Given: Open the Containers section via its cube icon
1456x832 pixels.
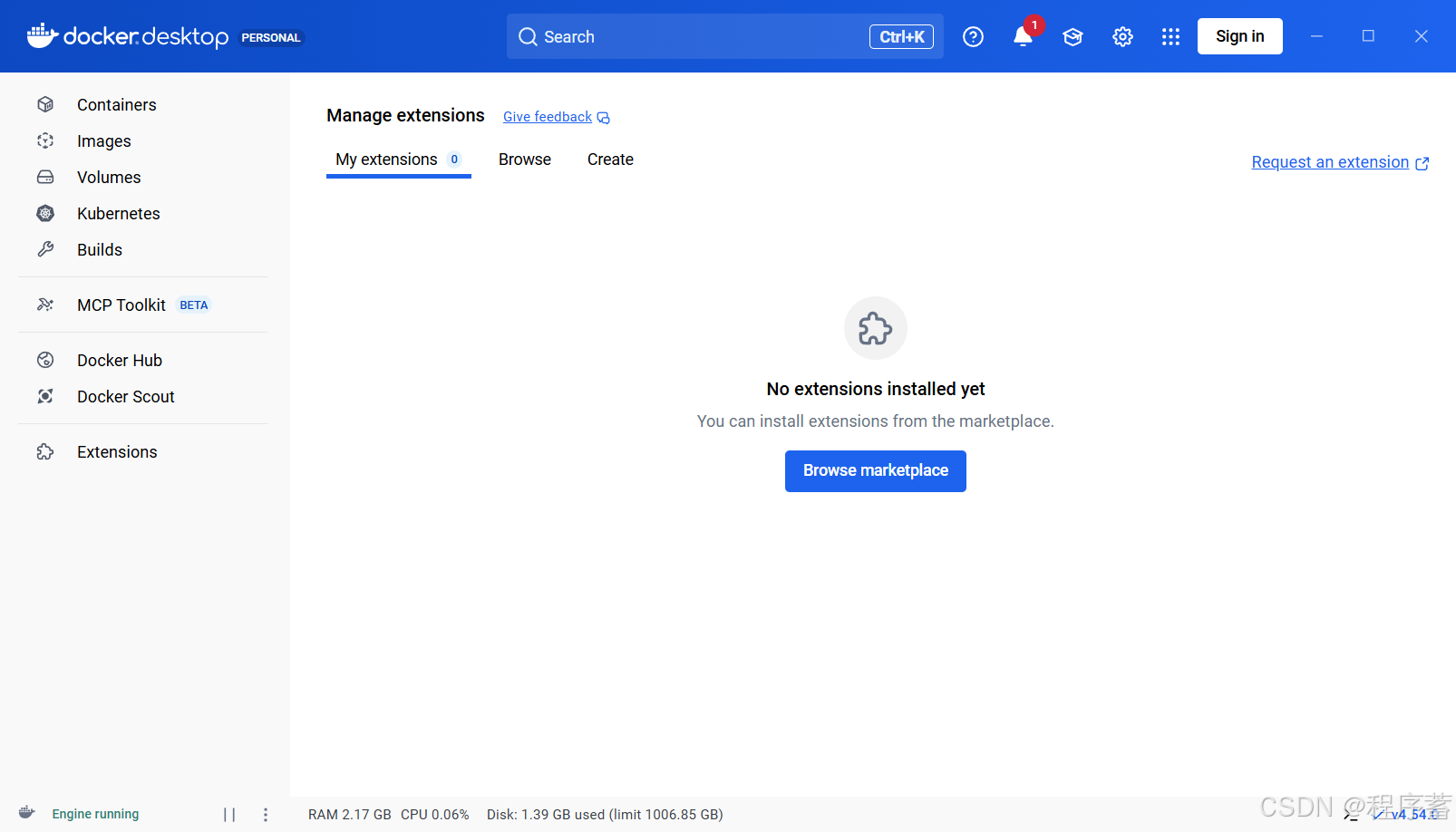Looking at the screenshot, I should point(45,104).
